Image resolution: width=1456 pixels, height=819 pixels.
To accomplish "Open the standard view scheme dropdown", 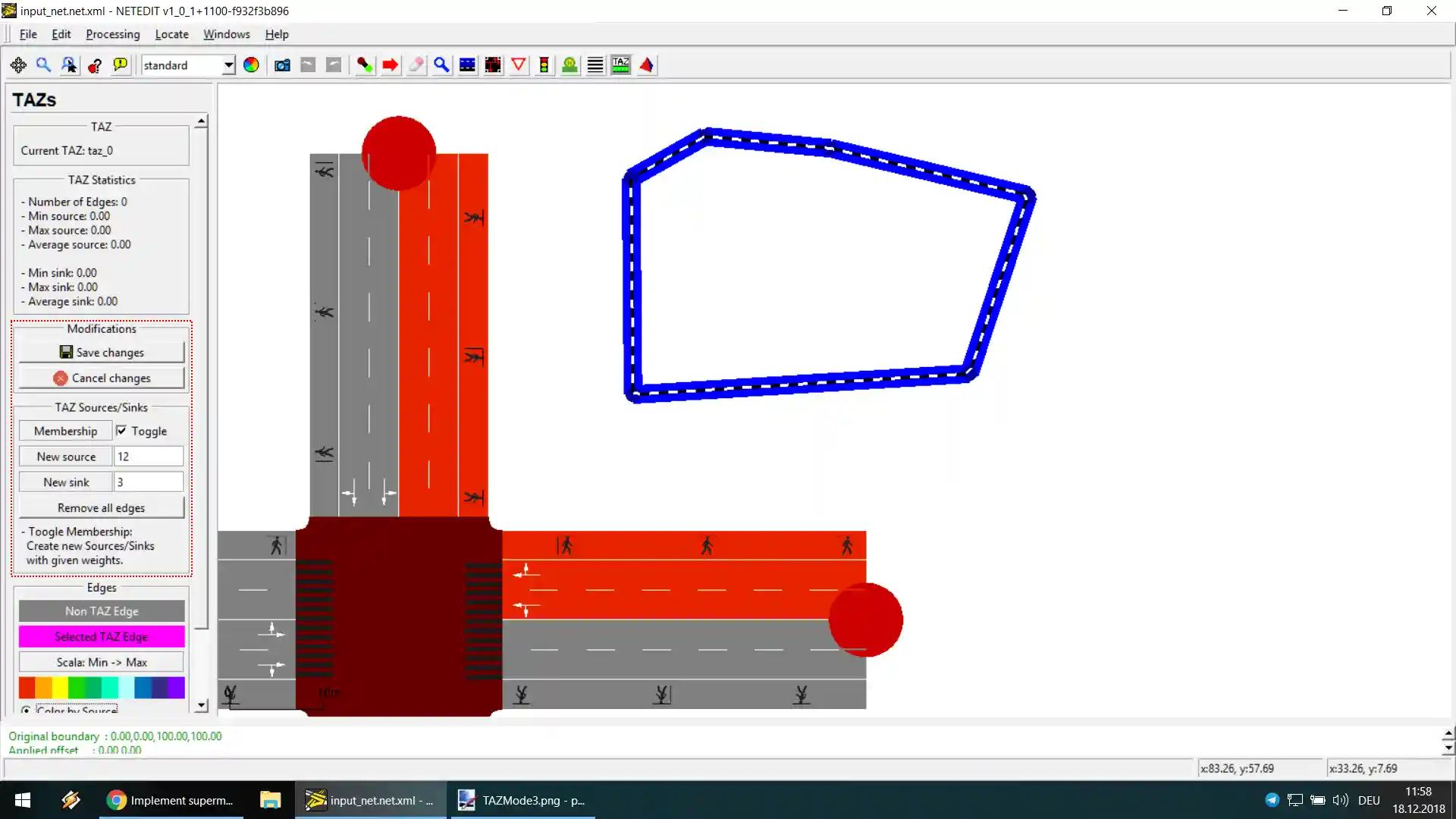I will click(x=227, y=65).
